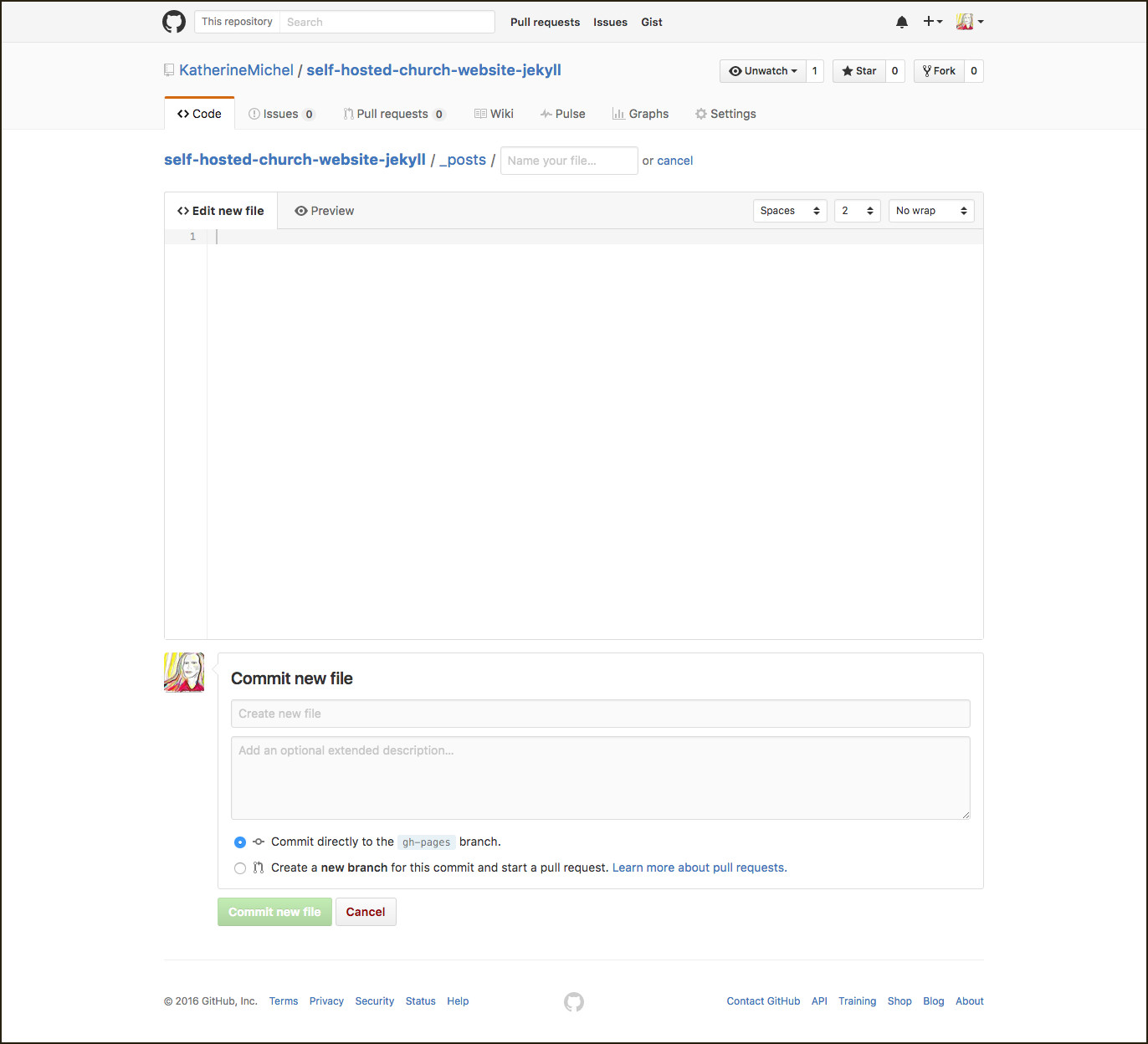This screenshot has height=1044, width=1148.
Task: Click the Name your file input
Action: (x=569, y=161)
